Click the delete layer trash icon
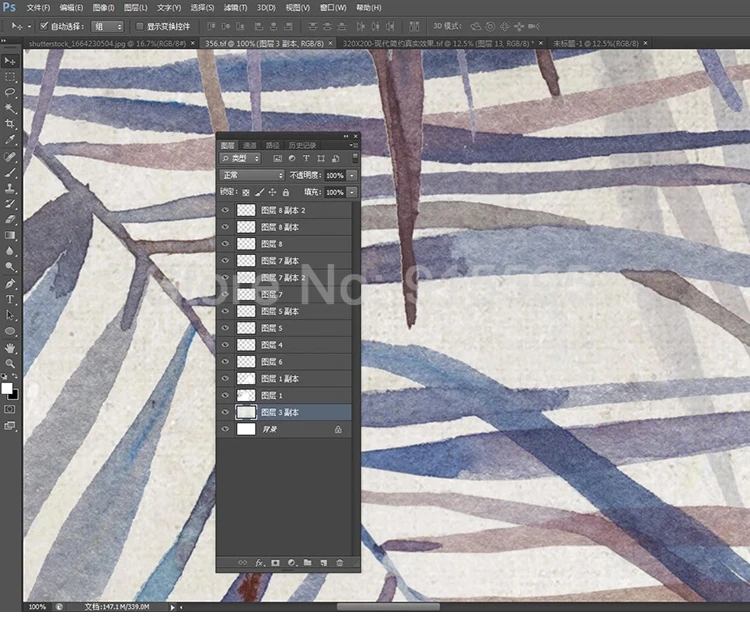Viewport: 750px width, 622px height. pos(339,563)
